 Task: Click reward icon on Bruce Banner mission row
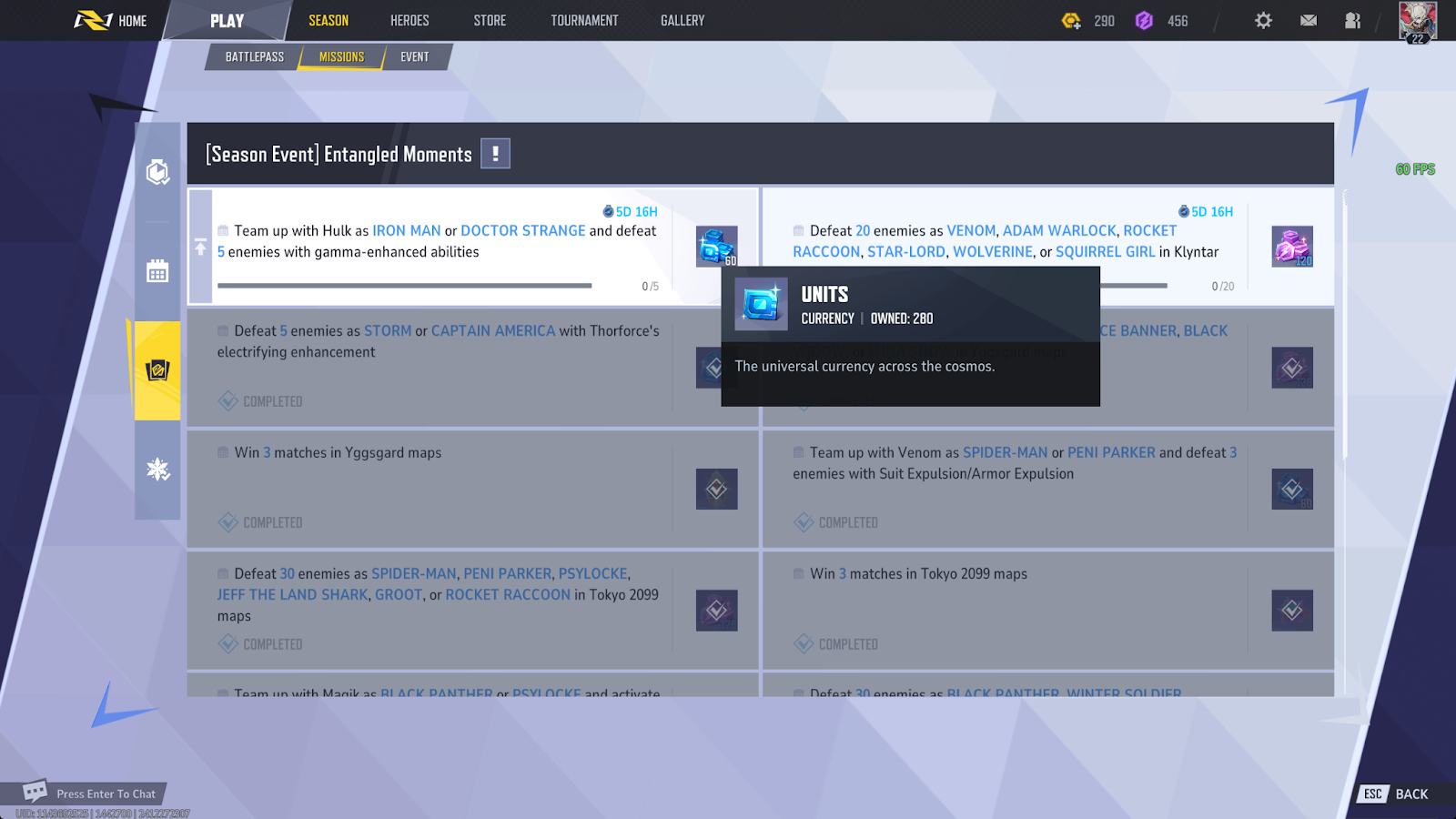tap(1292, 368)
